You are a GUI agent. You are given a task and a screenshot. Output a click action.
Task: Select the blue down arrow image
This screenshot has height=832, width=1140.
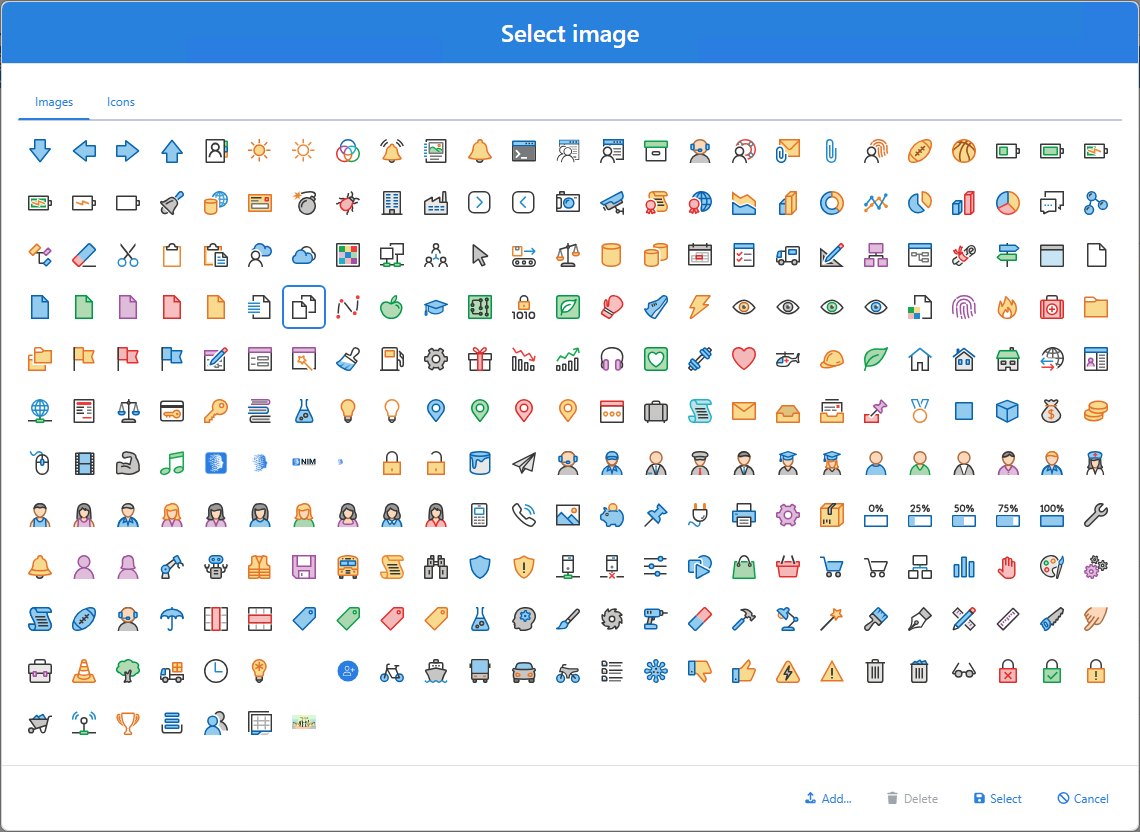click(x=40, y=151)
